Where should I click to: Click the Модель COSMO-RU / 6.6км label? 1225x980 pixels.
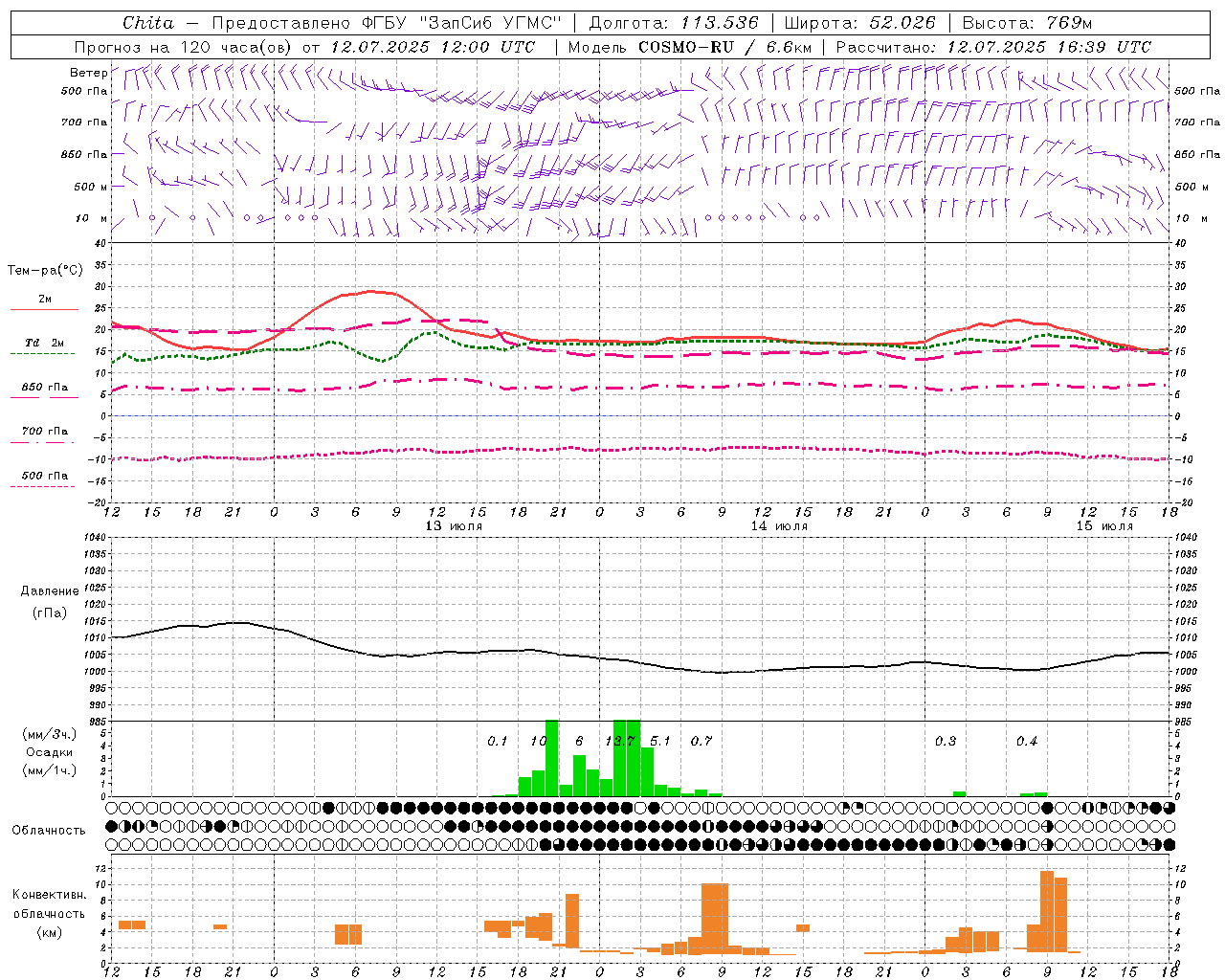point(690,47)
